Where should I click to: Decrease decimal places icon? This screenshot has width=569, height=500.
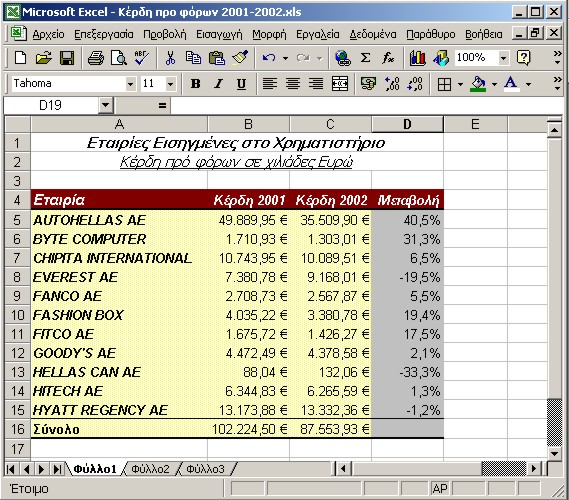[x=415, y=84]
